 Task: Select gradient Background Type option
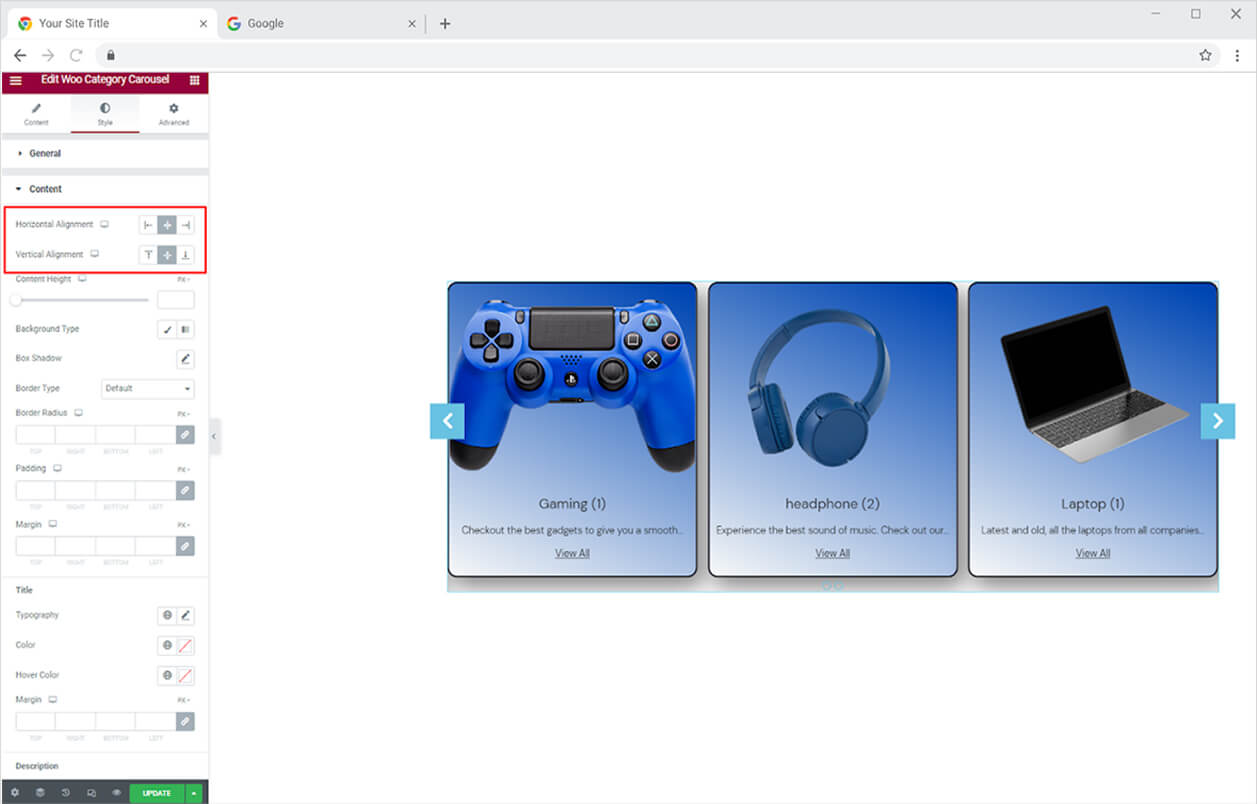click(185, 329)
